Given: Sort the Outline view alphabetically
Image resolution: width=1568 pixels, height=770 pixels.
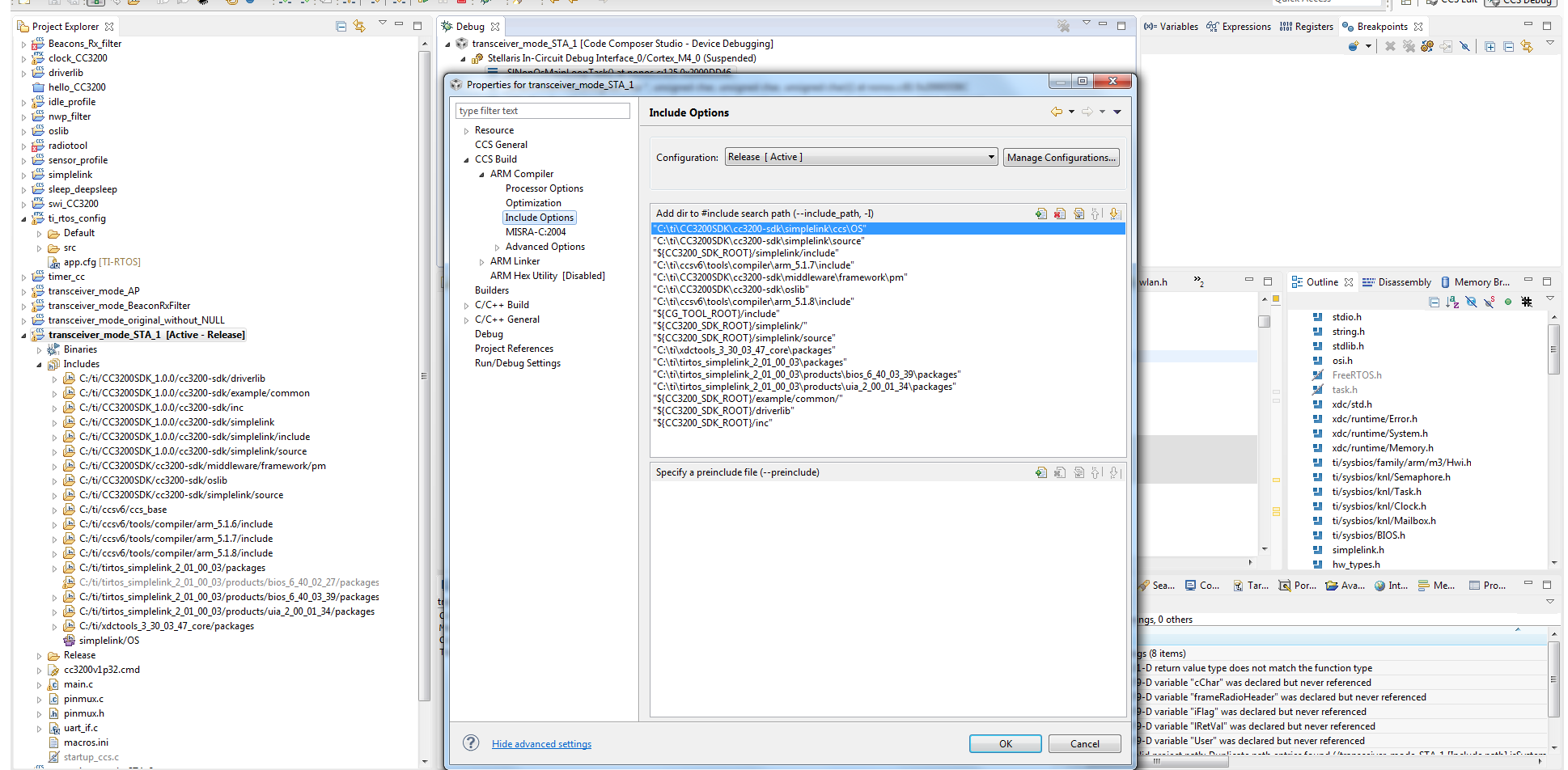Looking at the screenshot, I should coord(1452,302).
